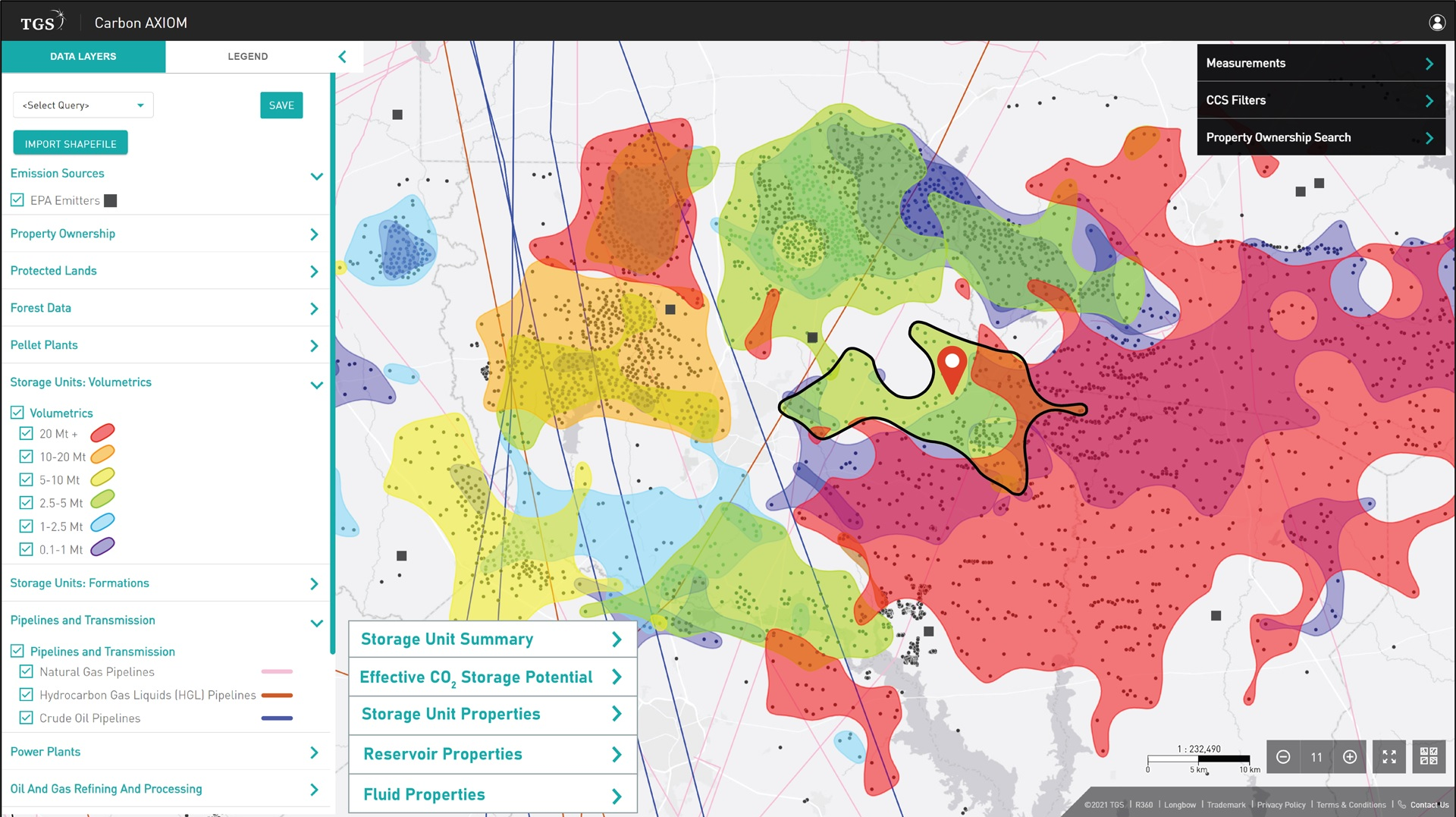This screenshot has height=817, width=1456.
Task: Open the Select Query dropdown
Action: [83, 105]
